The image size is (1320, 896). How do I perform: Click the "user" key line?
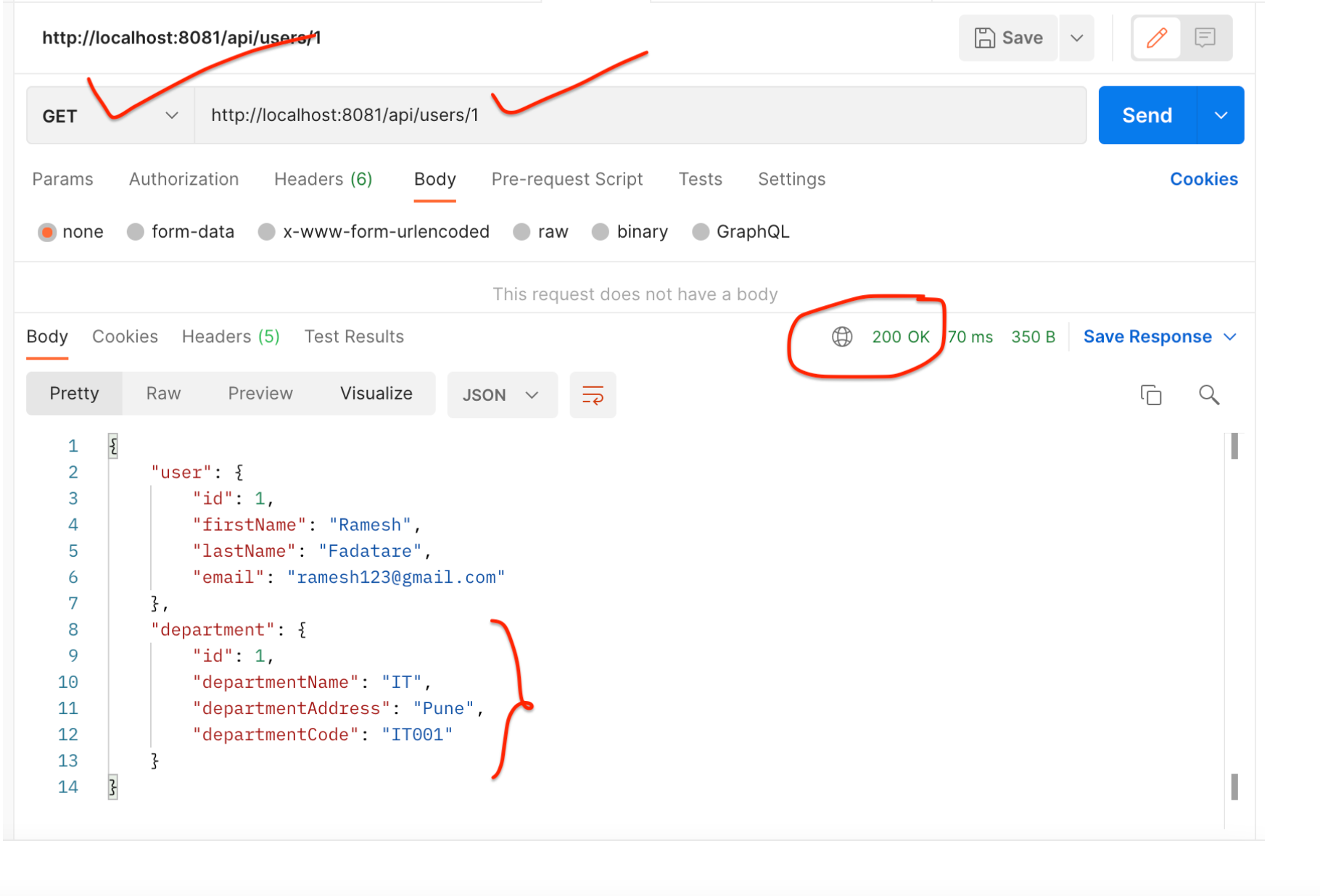pyautogui.click(x=197, y=473)
